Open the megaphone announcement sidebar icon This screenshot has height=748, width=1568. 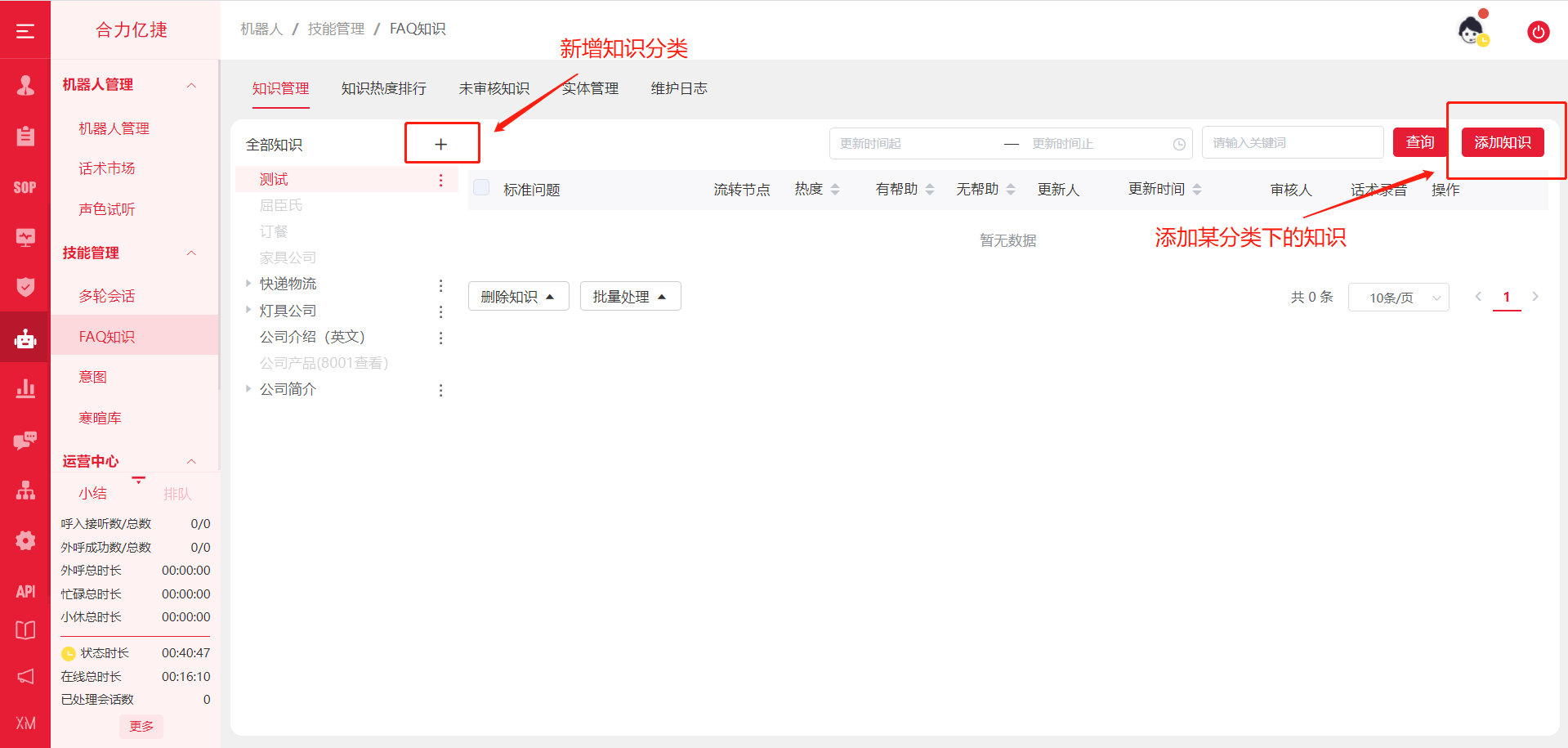[x=25, y=676]
